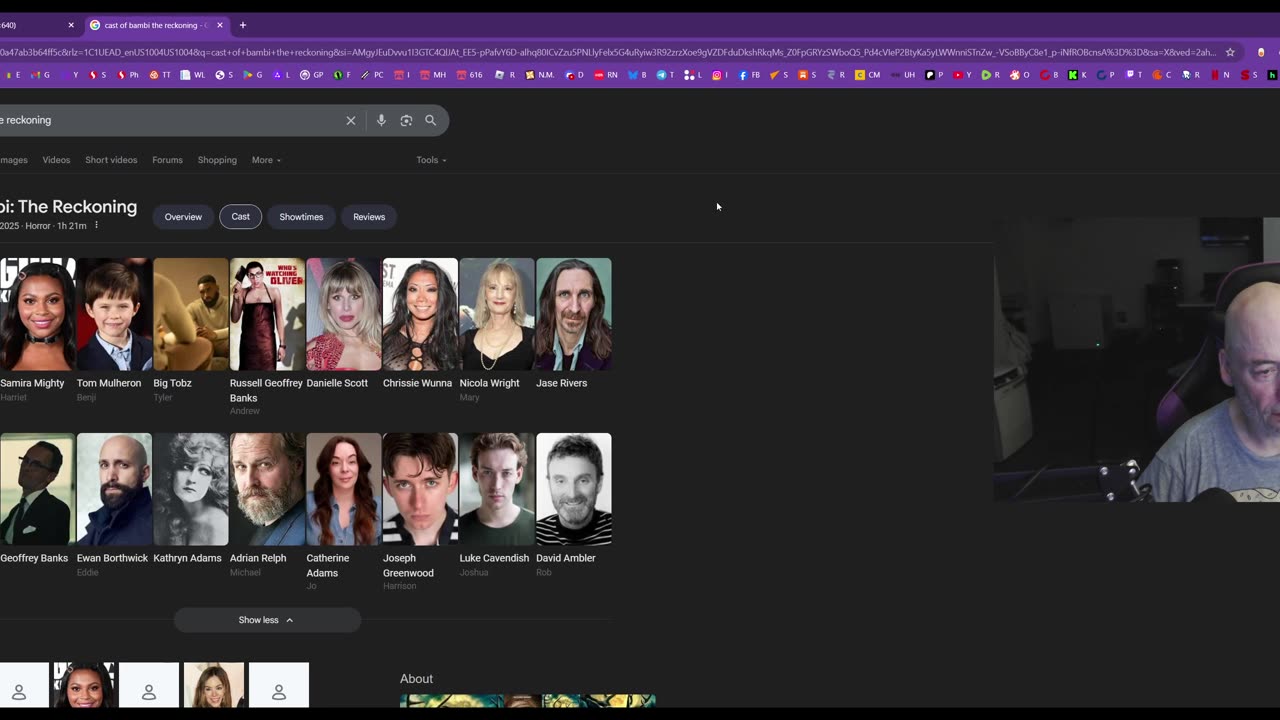The image size is (1280, 720).
Task: Open Adrian Relph's cast photo
Action: pos(267,489)
